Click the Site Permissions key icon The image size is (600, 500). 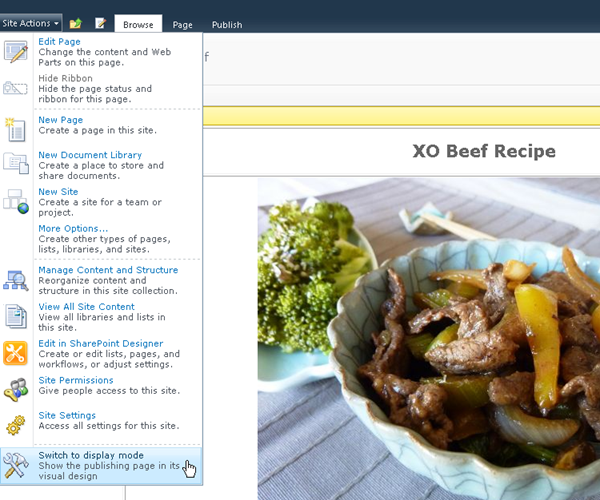(16, 390)
